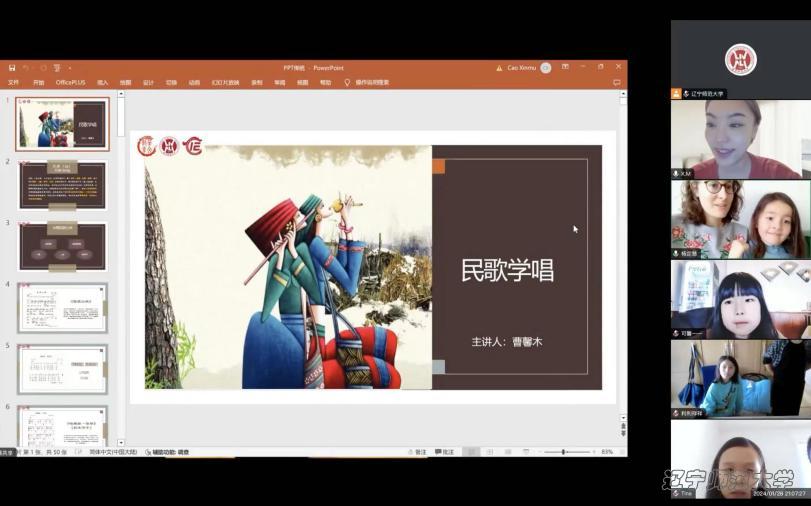
Task: Click the orange host badge beside 辽宁师范大学
Action: click(x=676, y=94)
